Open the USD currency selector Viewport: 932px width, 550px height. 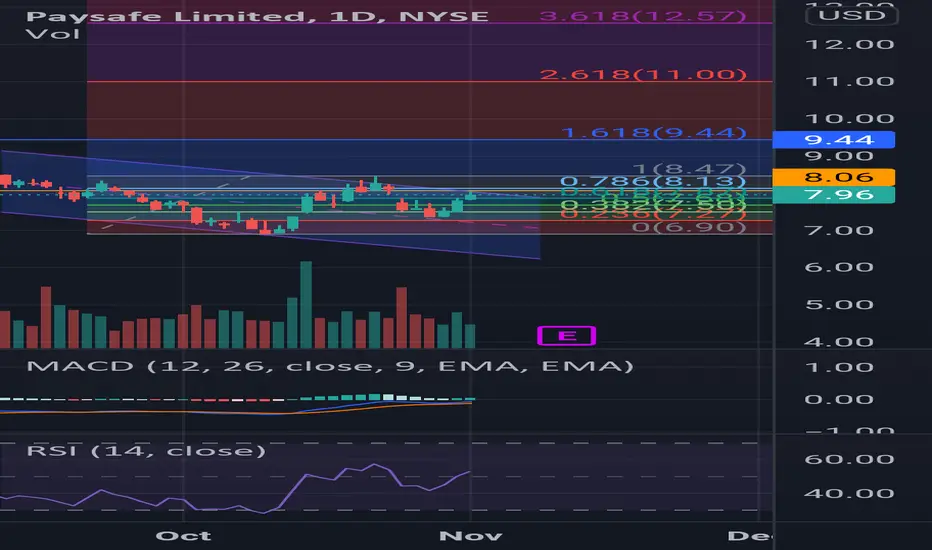[852, 15]
